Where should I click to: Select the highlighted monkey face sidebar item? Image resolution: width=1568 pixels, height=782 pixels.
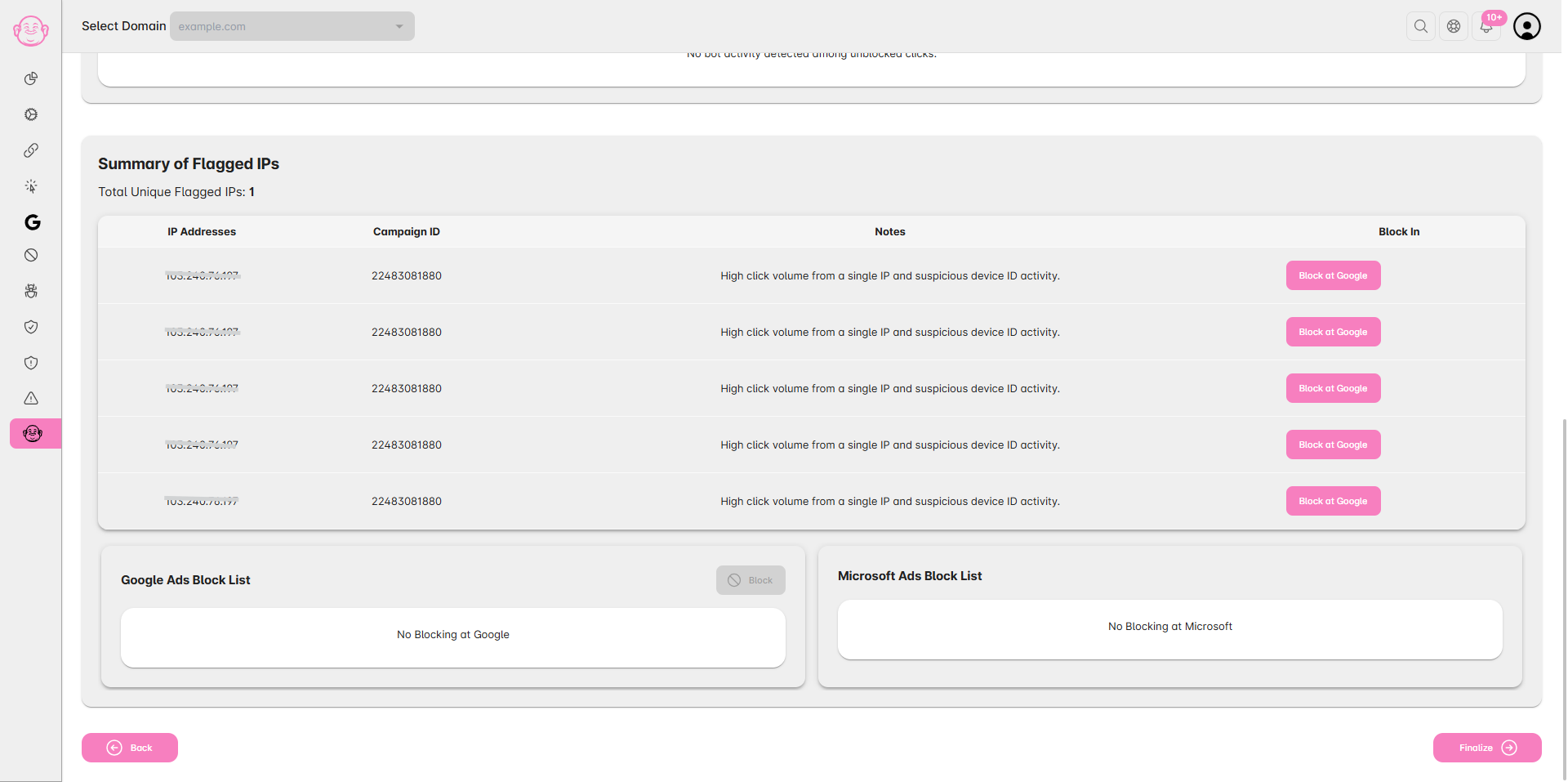(x=33, y=433)
